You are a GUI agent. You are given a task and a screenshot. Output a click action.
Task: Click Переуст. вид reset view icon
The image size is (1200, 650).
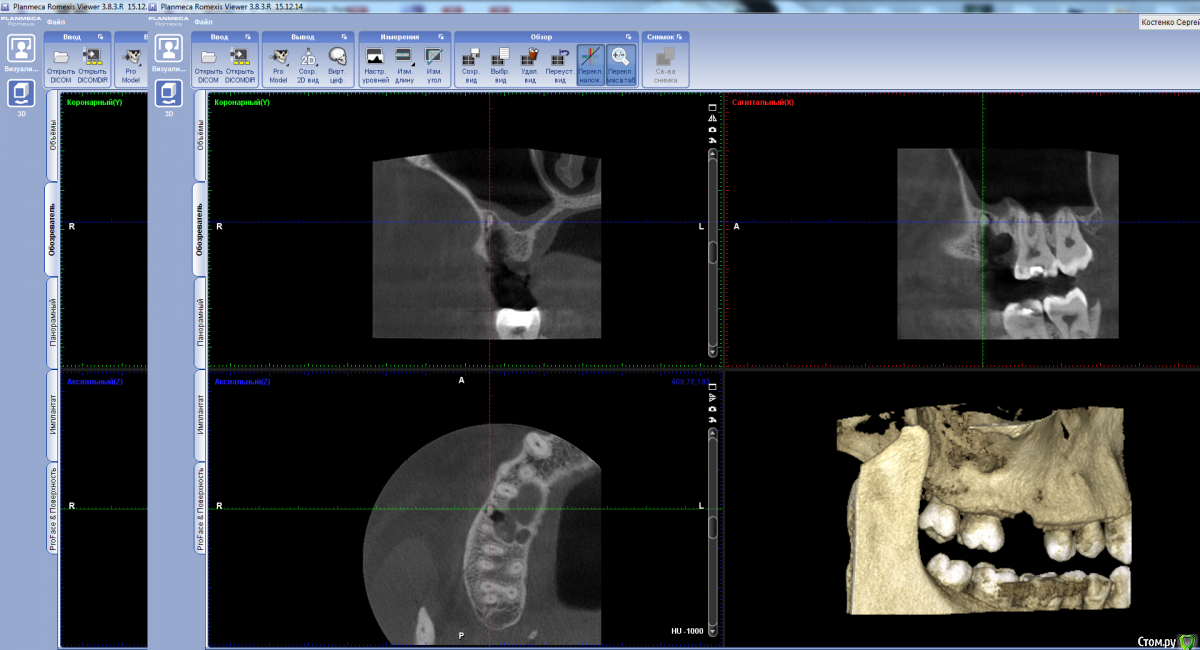[x=559, y=62]
